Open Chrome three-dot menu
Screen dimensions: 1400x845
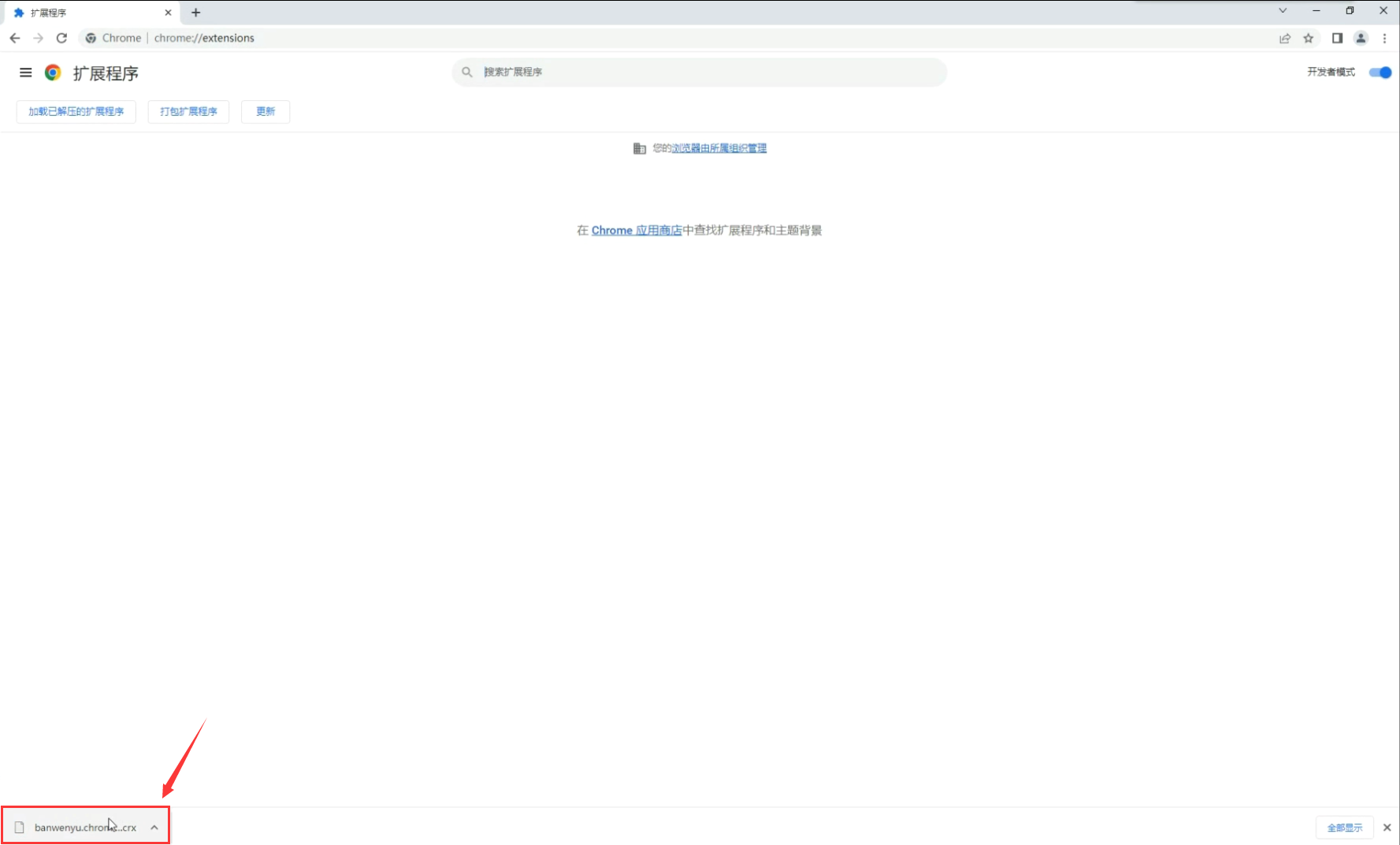1384,38
